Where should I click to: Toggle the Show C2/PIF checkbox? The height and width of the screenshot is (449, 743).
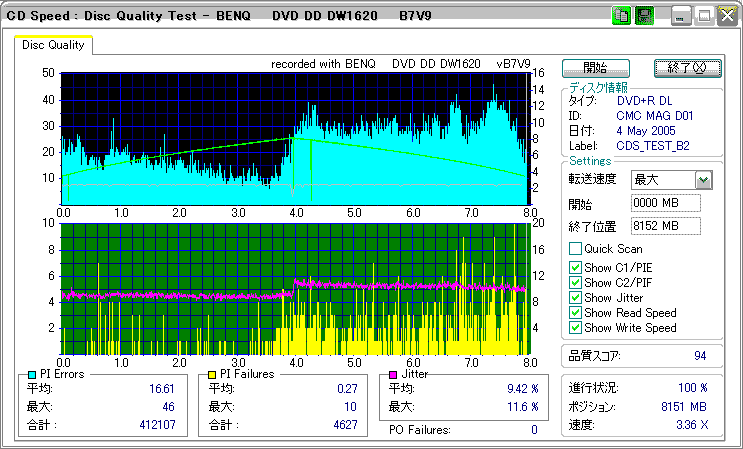click(x=575, y=282)
